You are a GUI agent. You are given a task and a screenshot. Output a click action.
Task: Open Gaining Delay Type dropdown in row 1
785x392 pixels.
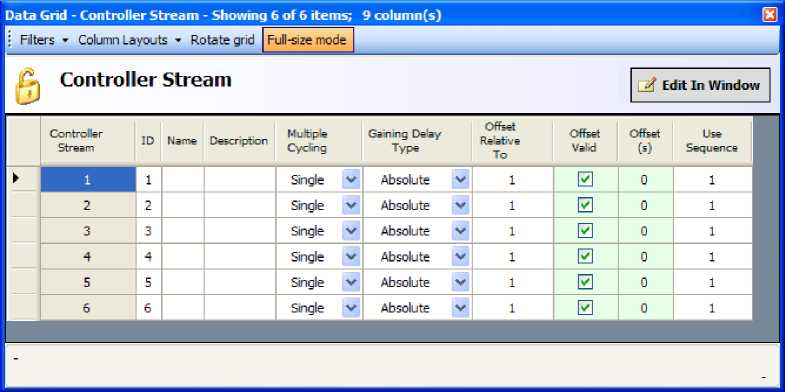point(460,179)
